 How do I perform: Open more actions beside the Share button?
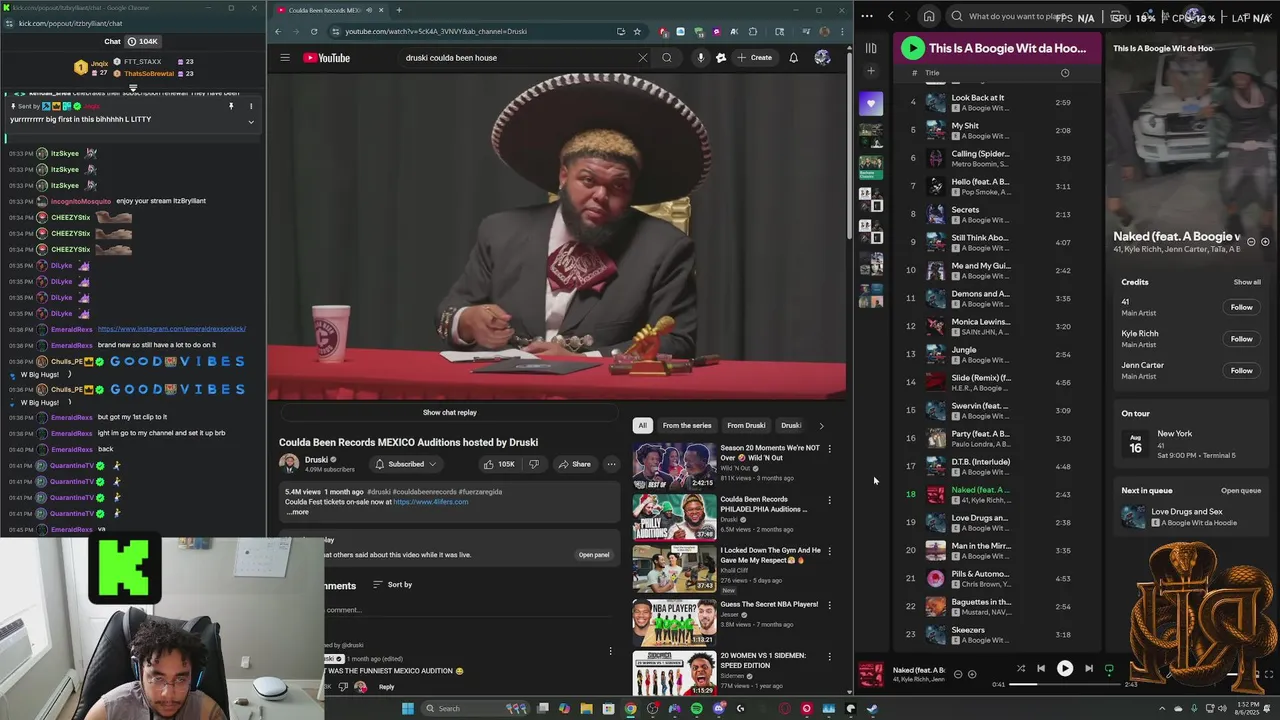coord(611,464)
